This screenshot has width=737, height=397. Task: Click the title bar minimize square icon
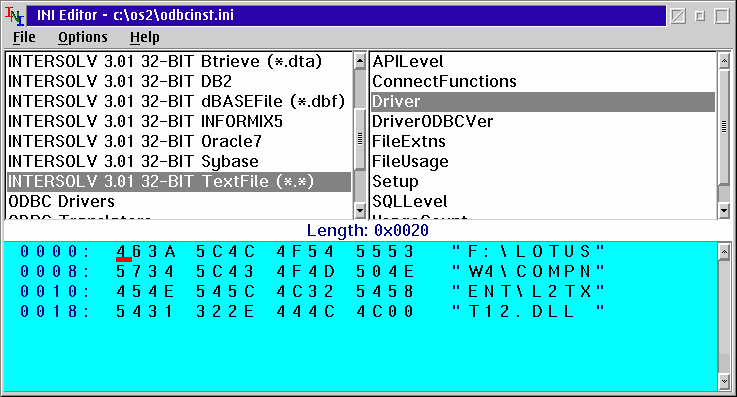click(700, 16)
